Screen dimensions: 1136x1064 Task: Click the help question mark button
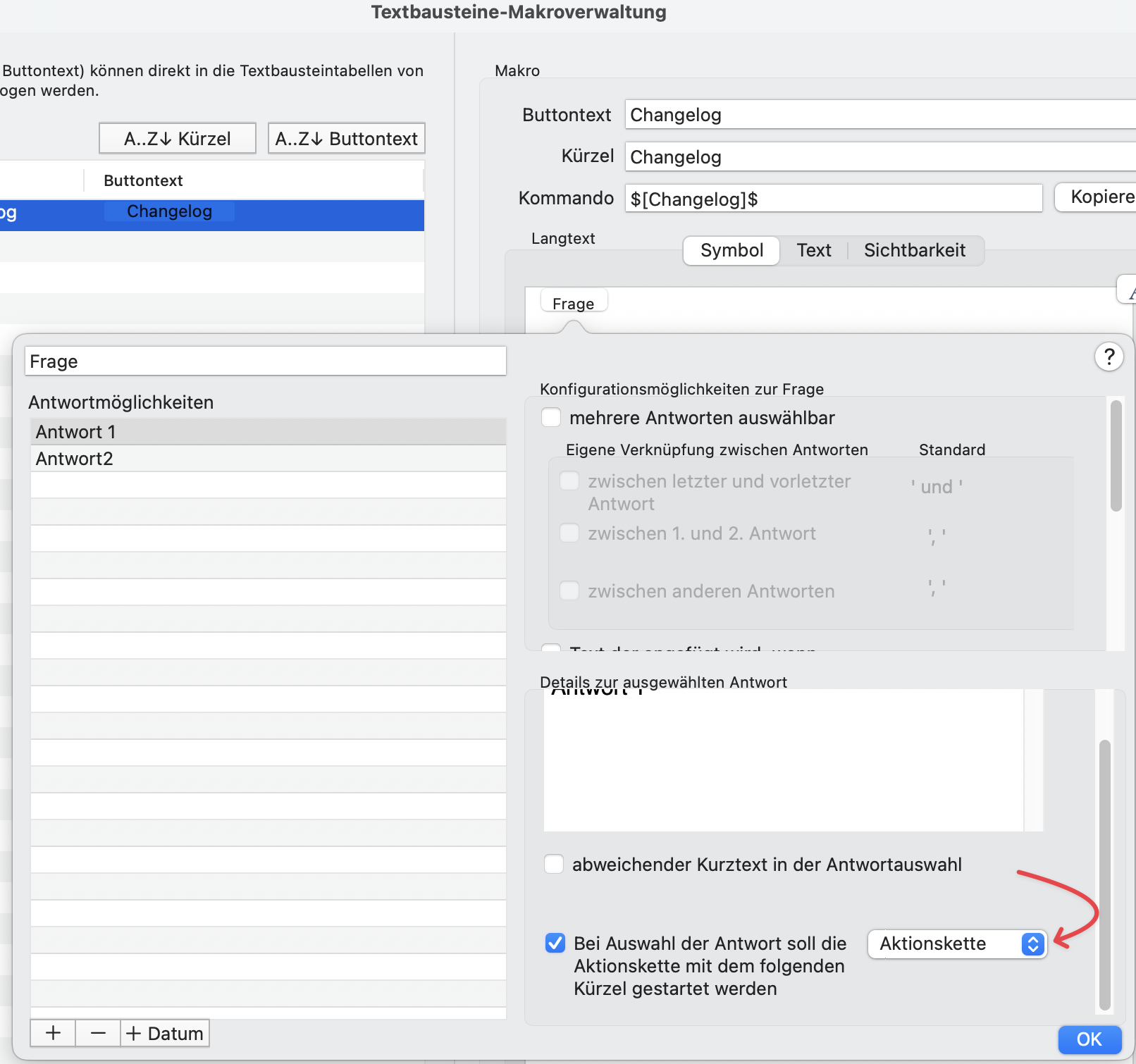[1109, 357]
